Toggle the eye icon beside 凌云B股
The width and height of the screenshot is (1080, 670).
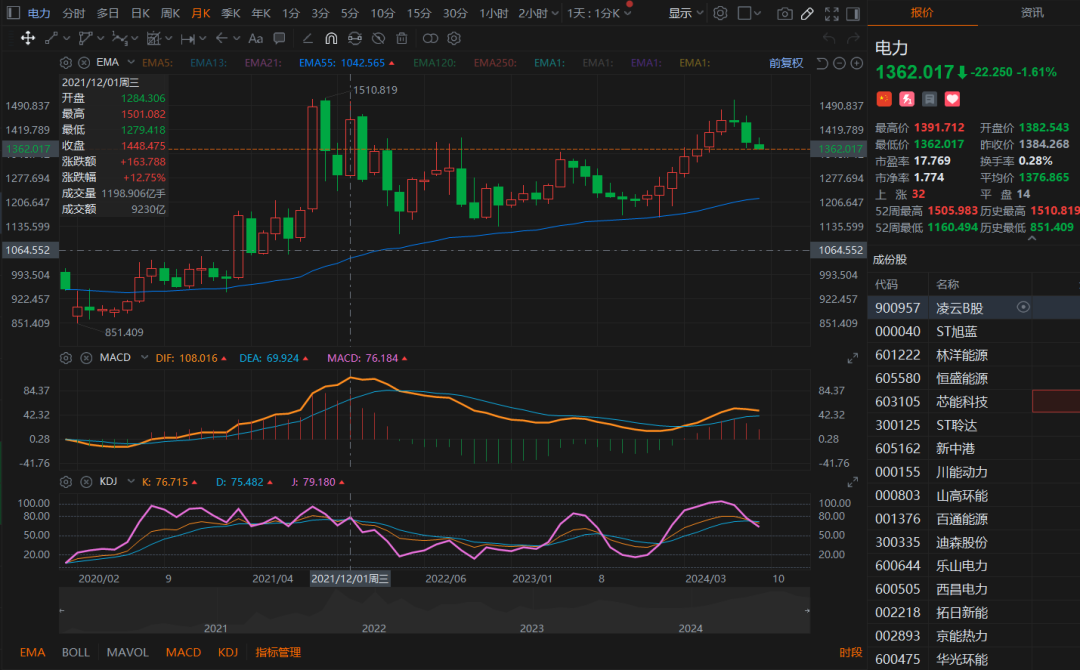click(1023, 308)
